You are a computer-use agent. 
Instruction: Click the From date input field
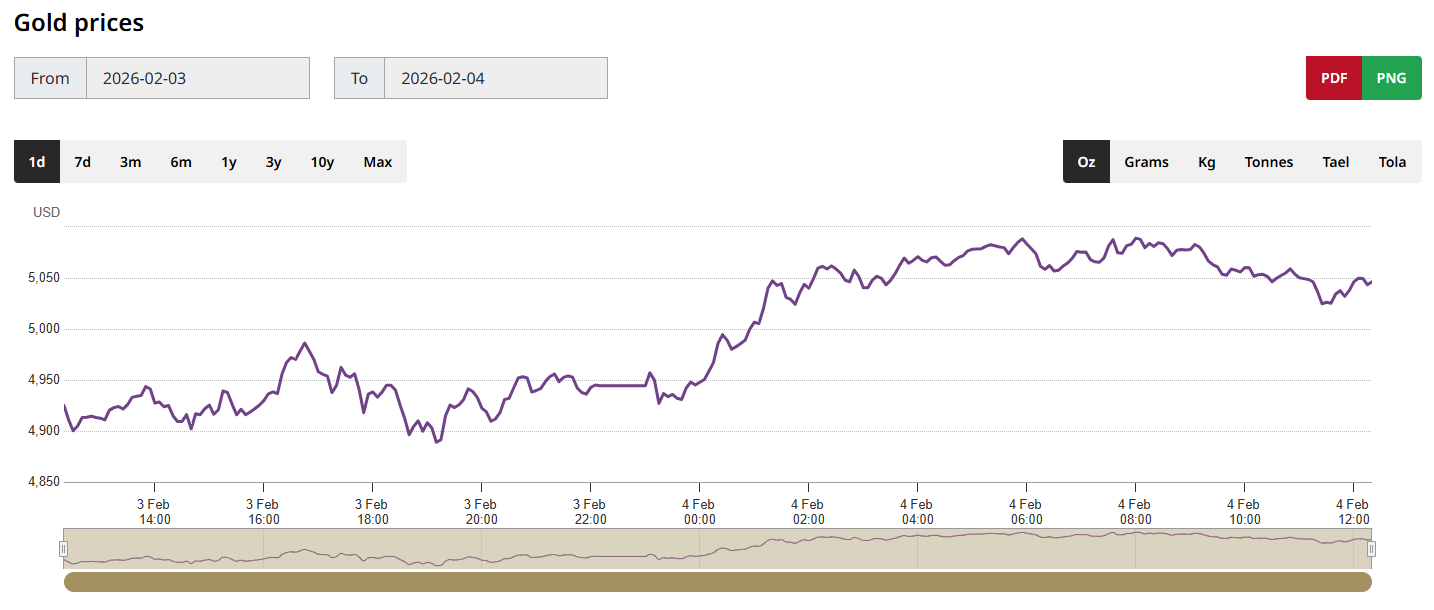tap(197, 78)
